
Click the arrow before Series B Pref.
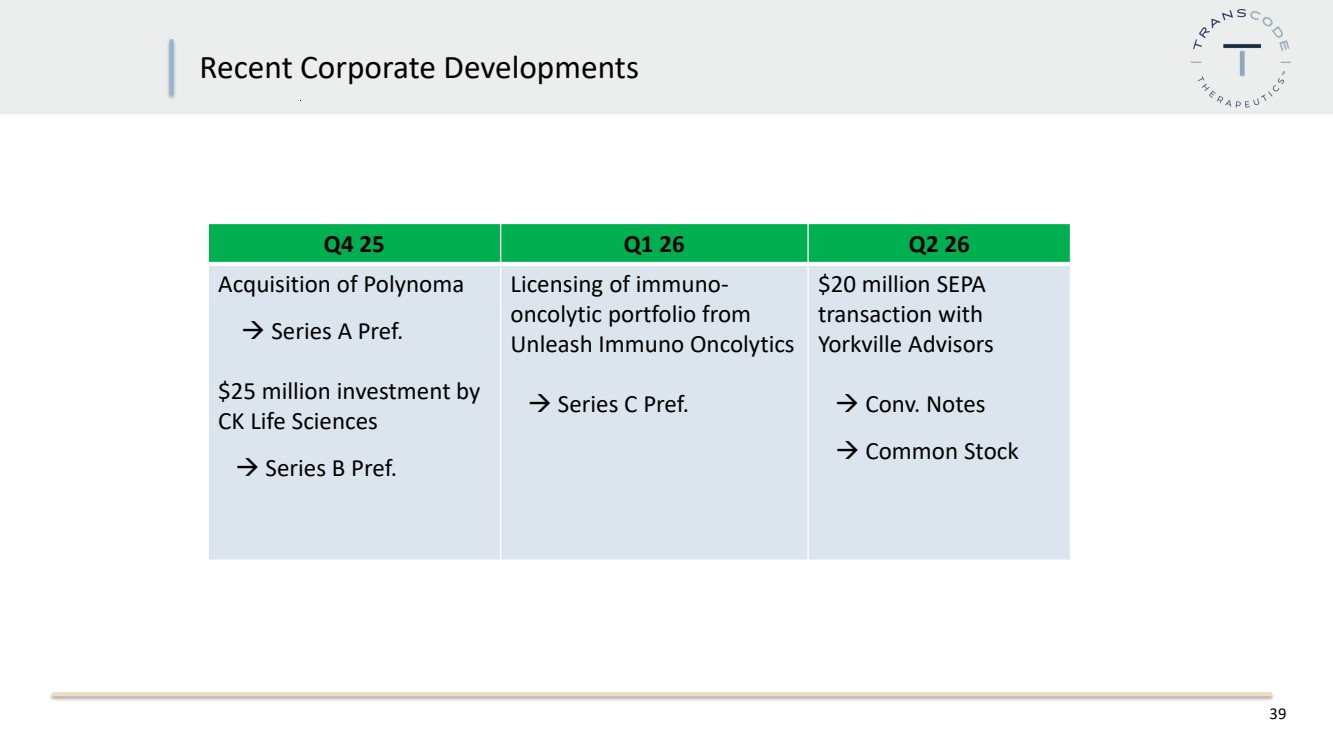click(x=246, y=467)
